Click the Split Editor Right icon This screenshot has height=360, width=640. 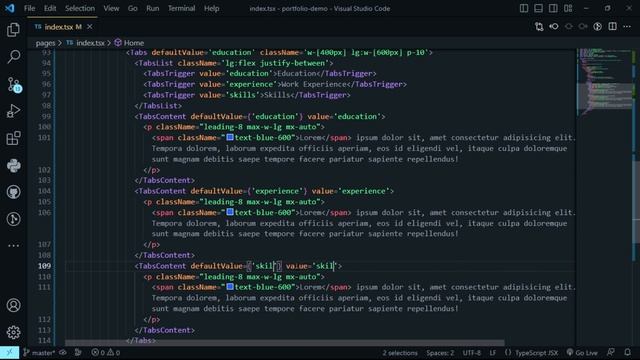pyautogui.click(x=612, y=27)
